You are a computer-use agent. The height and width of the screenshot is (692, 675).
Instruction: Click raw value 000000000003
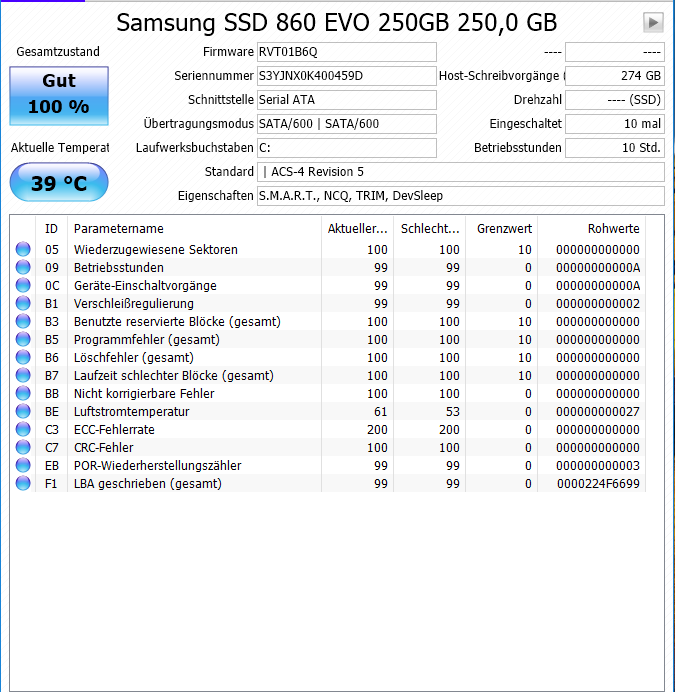(598, 466)
